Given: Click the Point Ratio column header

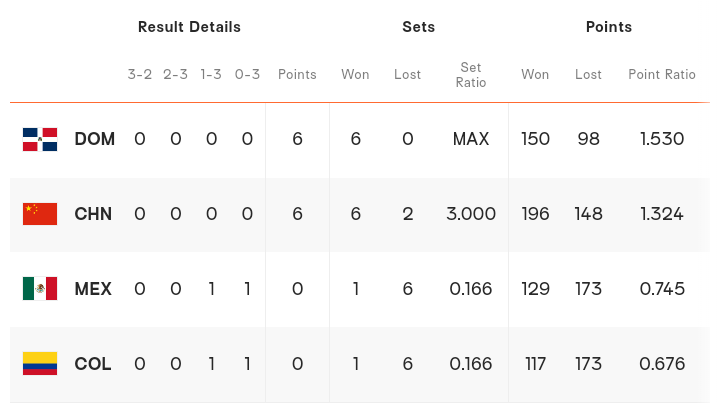Looking at the screenshot, I should pyautogui.click(x=662, y=75).
